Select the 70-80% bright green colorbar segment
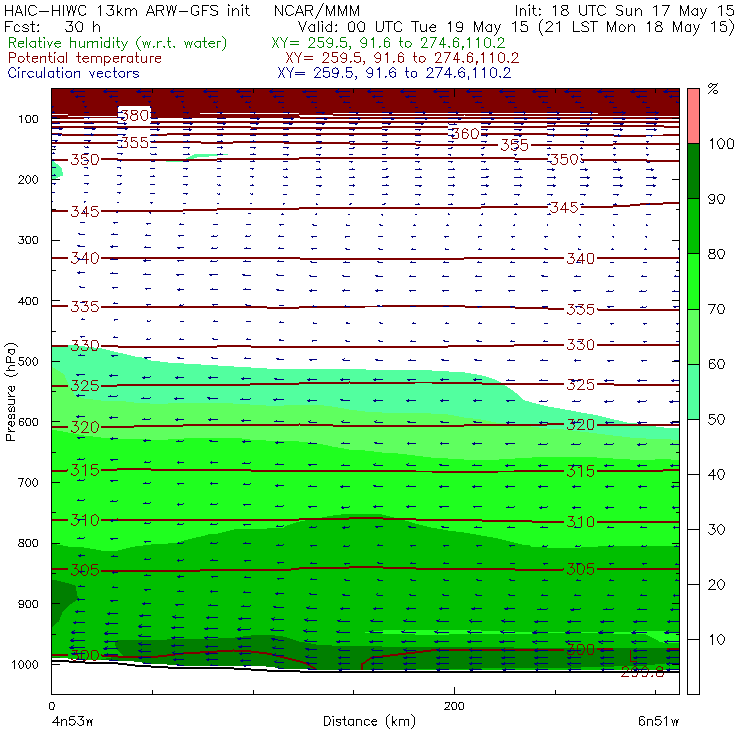 pos(693,281)
